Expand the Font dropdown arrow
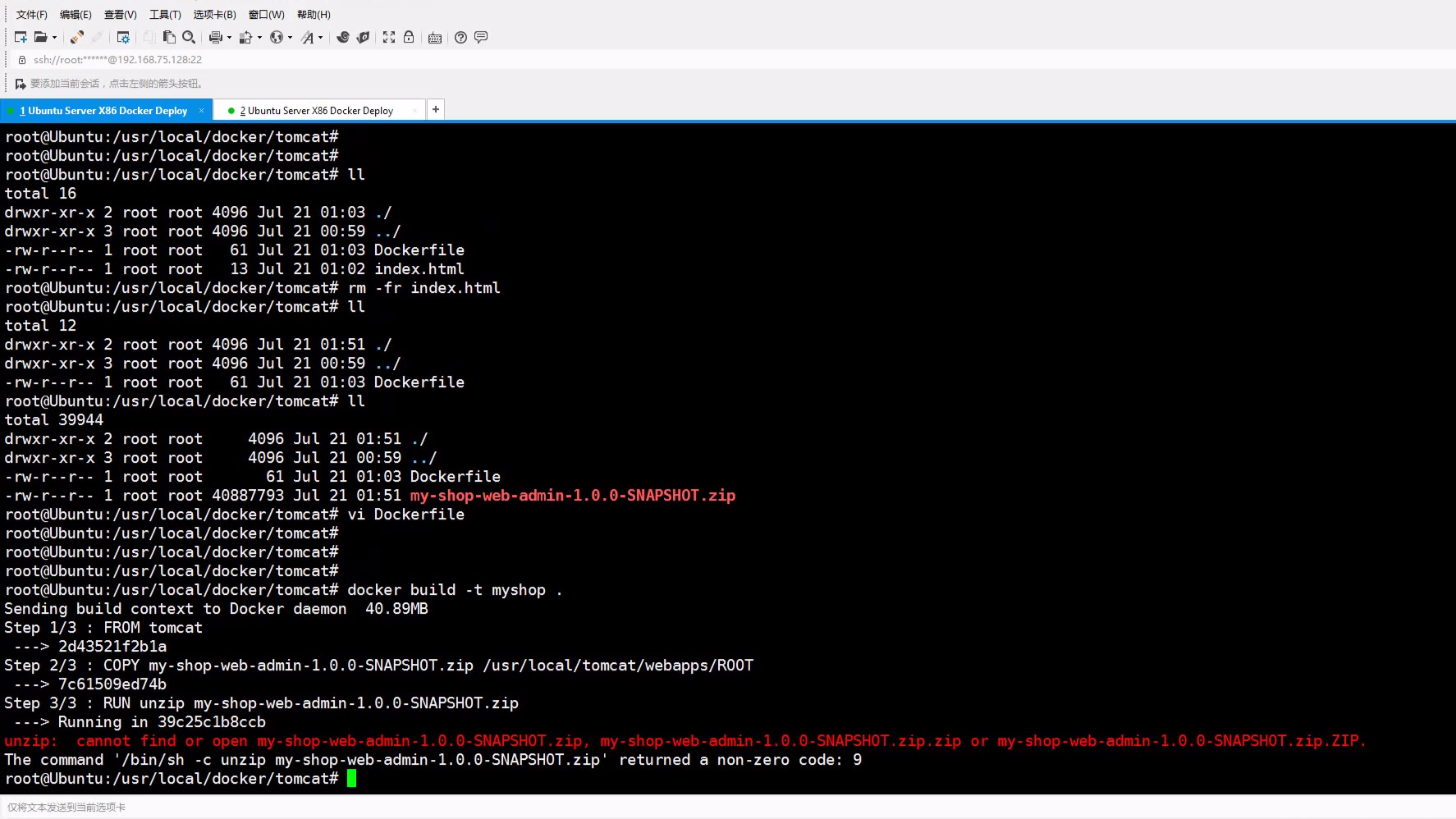The width and height of the screenshot is (1456, 819). (320, 37)
